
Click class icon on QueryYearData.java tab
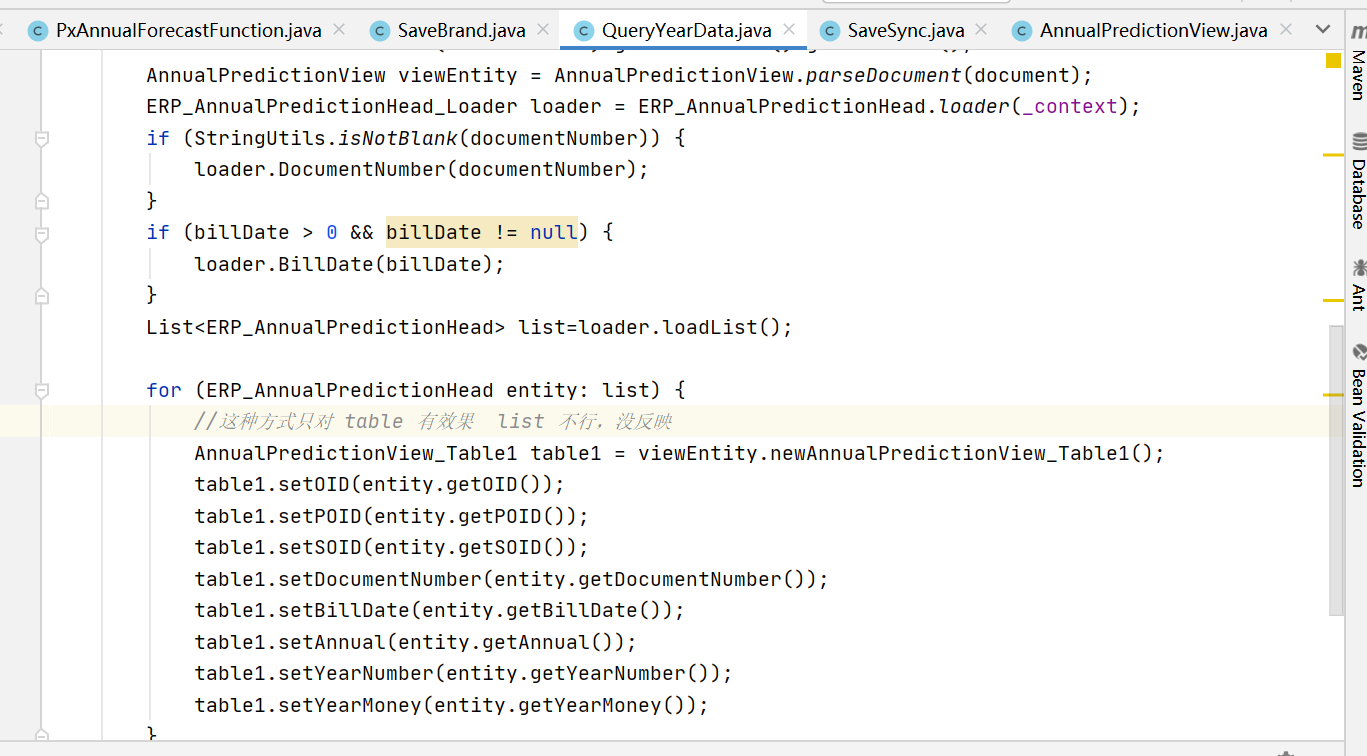pos(583,31)
